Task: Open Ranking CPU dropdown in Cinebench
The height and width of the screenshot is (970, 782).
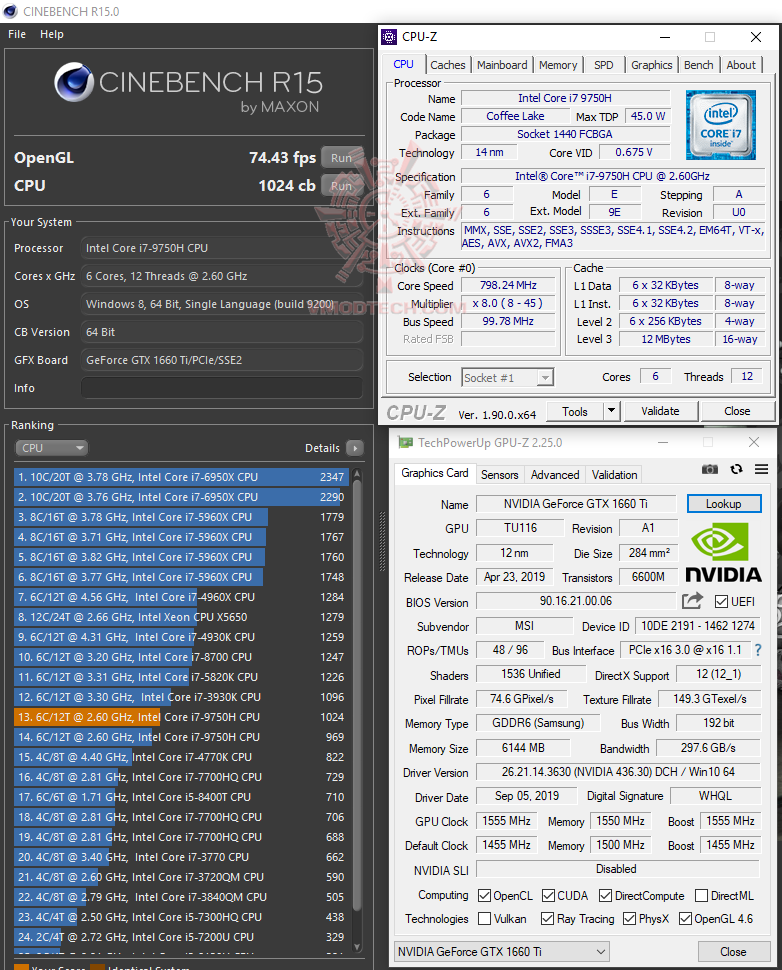Action: 51,448
